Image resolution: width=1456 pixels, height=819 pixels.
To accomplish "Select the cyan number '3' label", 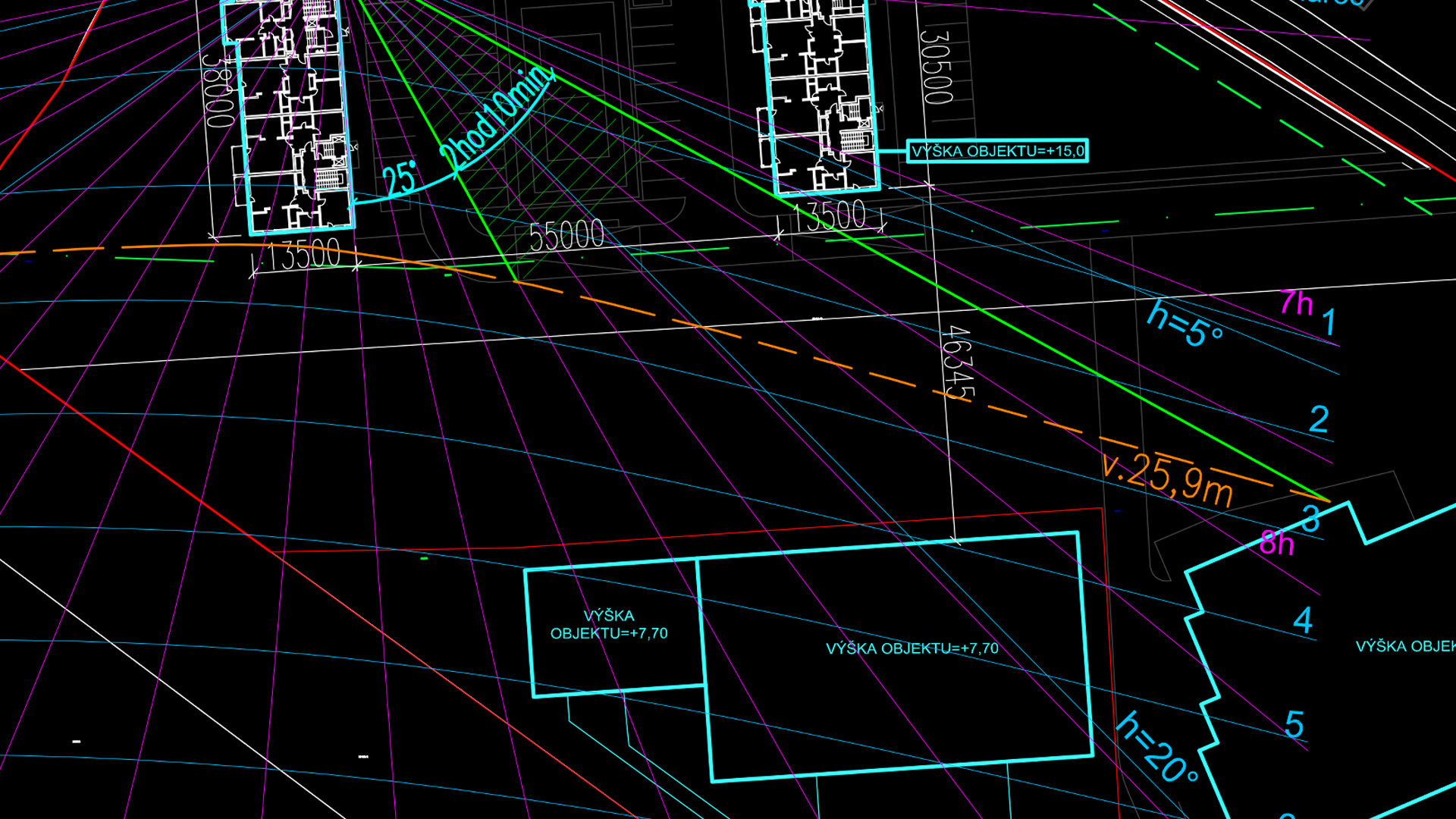I will click(x=1310, y=519).
